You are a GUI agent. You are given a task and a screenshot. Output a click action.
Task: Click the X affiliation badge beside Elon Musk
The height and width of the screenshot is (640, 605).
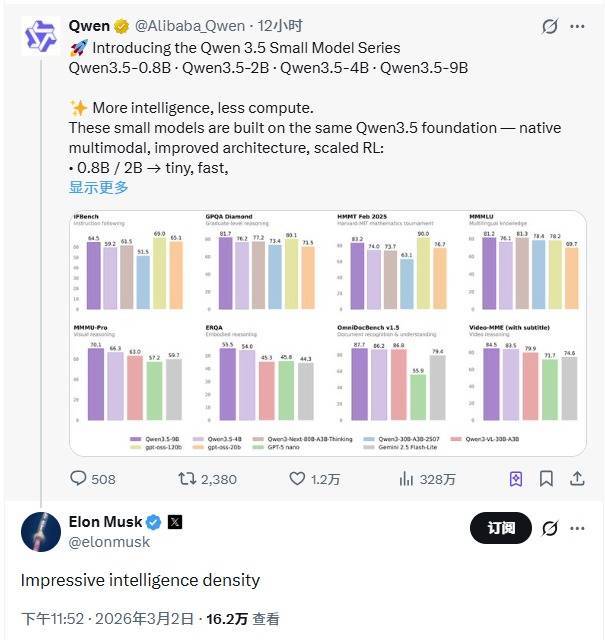coord(174,522)
